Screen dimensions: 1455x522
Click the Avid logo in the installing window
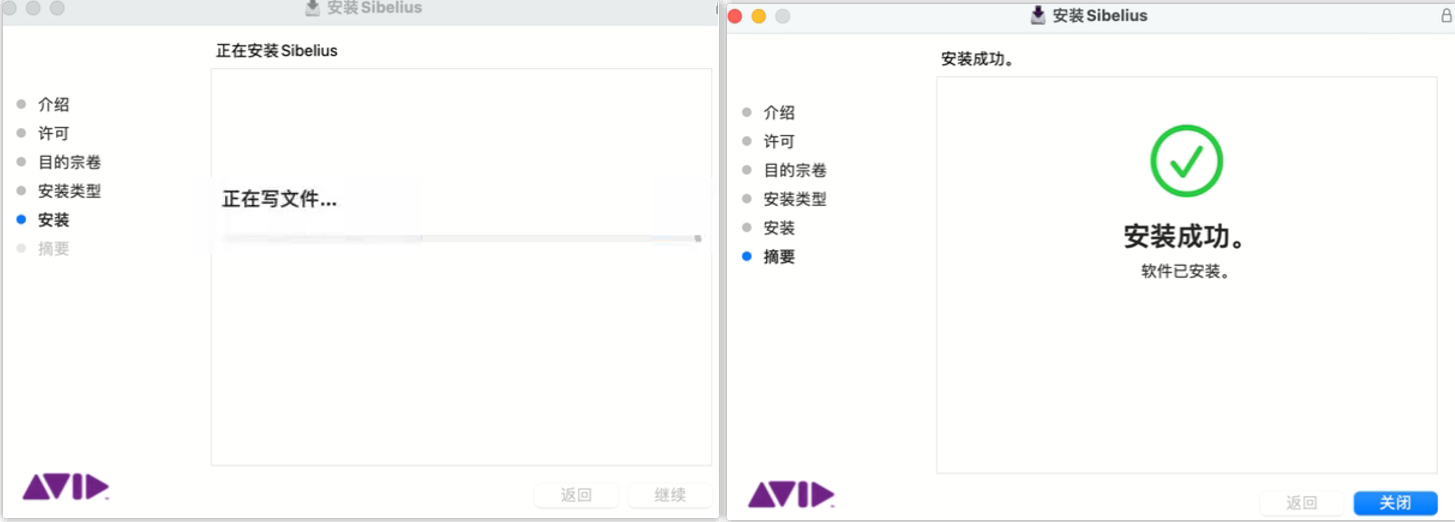click(x=66, y=487)
